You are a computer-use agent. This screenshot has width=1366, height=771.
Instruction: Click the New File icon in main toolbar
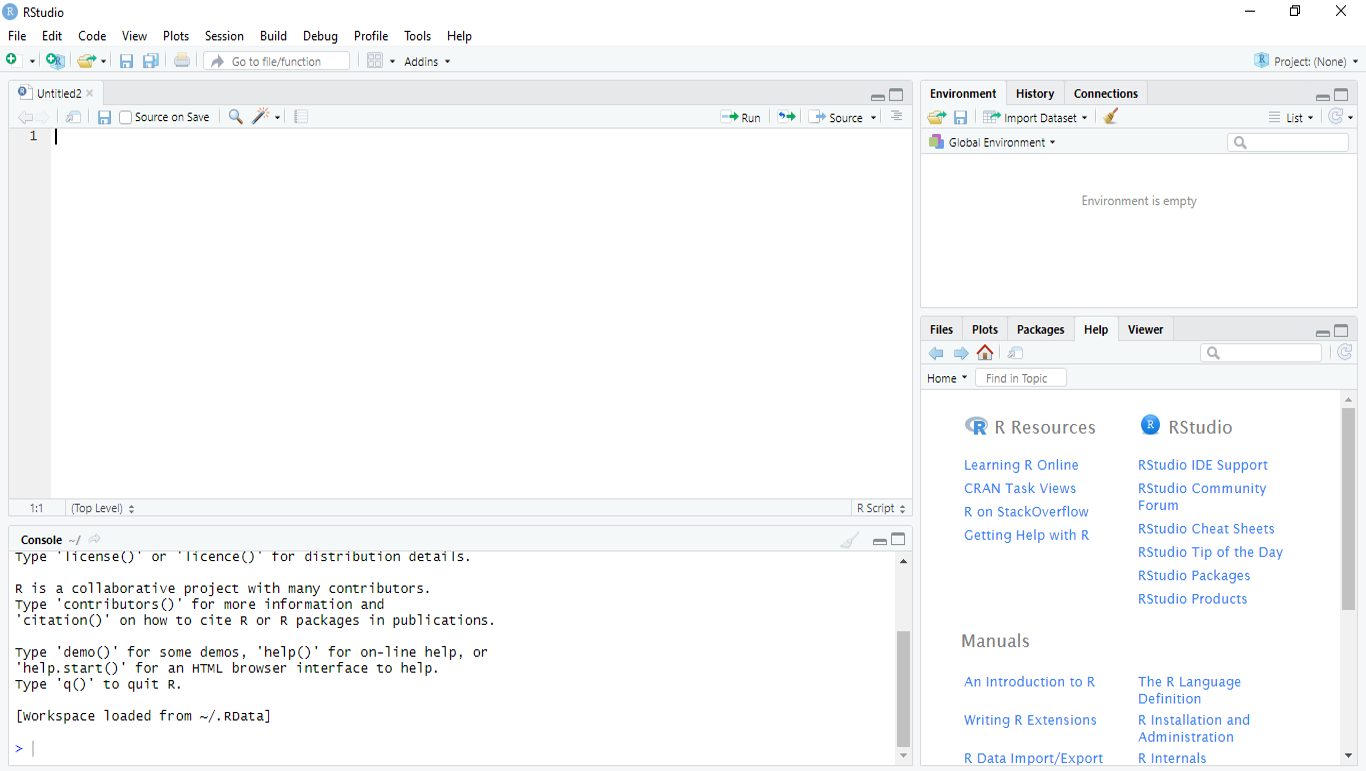point(12,61)
